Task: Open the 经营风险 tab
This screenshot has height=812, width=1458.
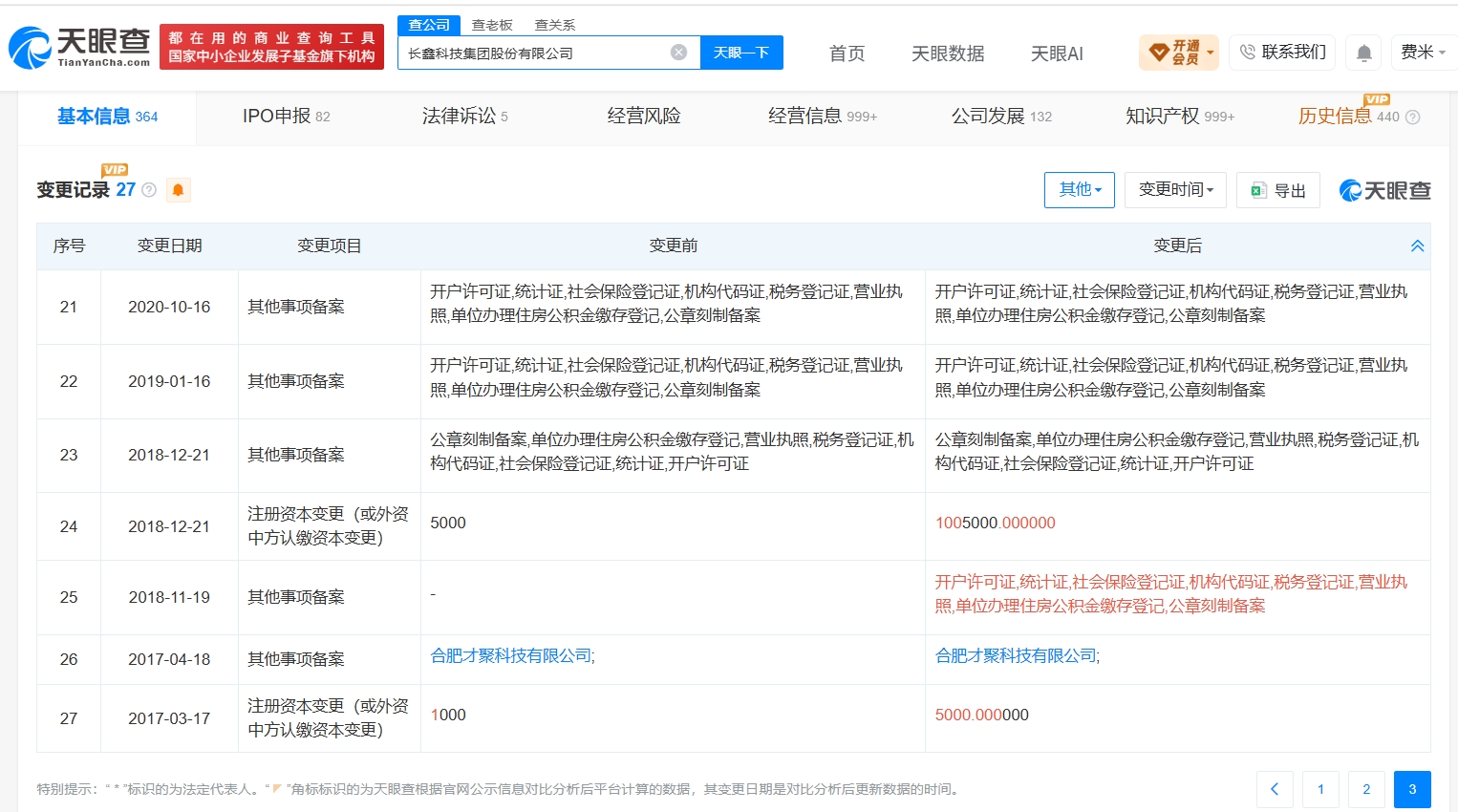Action: coord(644,117)
